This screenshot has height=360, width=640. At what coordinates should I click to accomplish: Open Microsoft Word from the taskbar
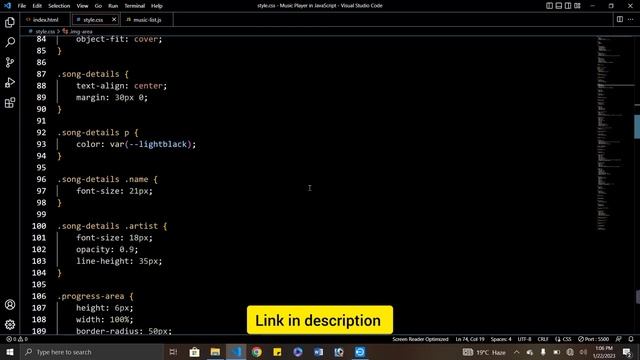click(319, 352)
